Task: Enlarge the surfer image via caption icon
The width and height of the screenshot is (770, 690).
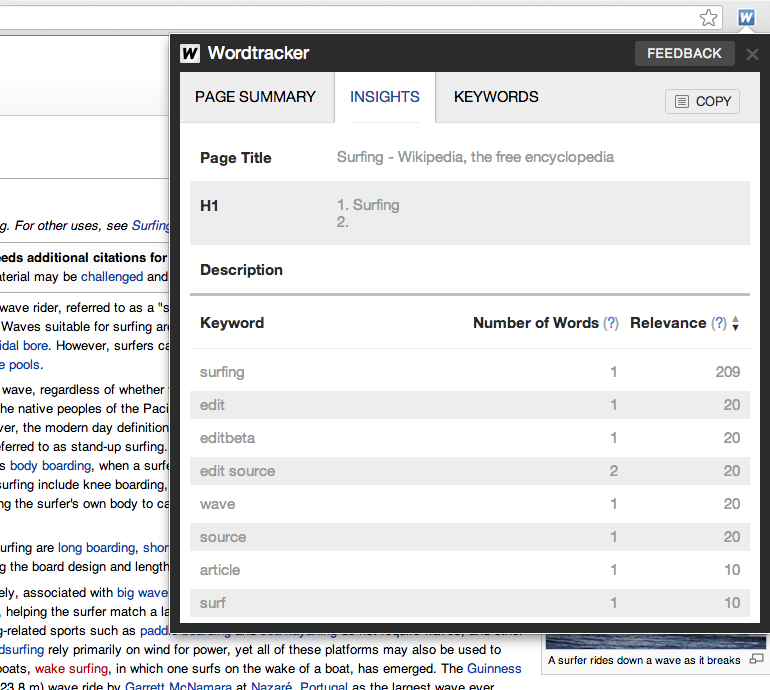Action: 756,659
